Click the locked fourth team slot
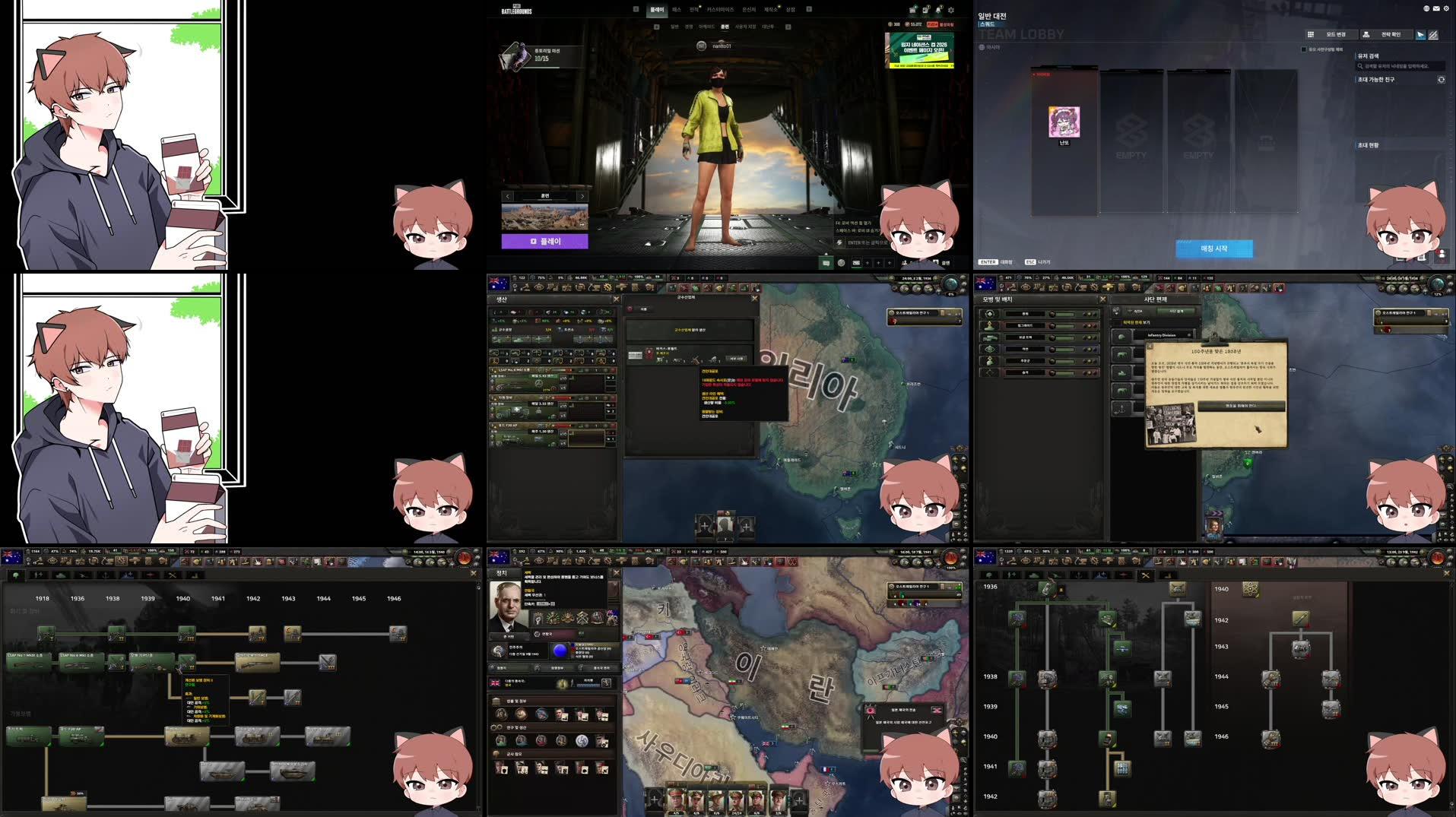This screenshot has width=1456, height=817. click(x=1266, y=141)
